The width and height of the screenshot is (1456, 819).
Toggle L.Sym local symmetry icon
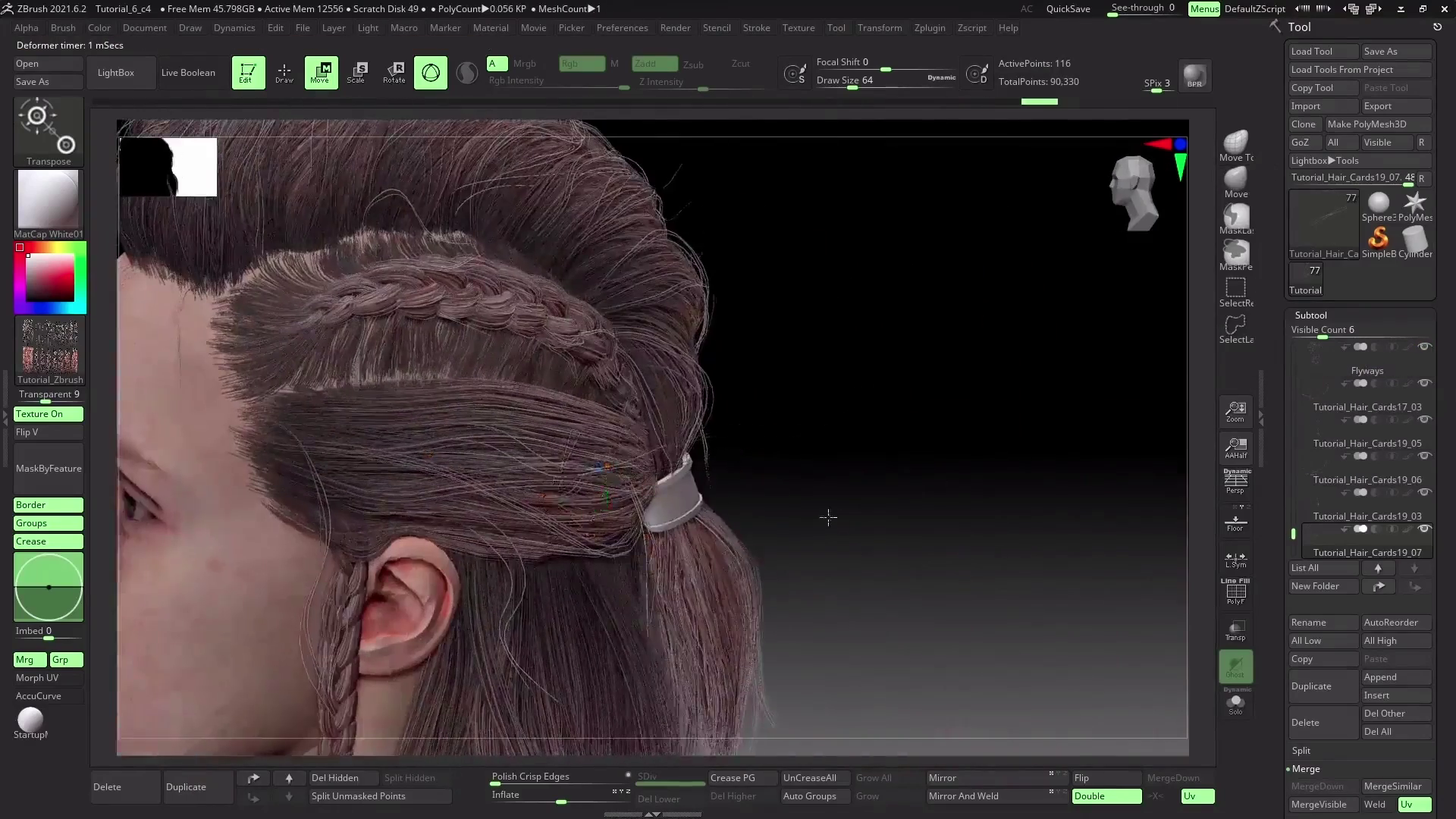tap(1235, 559)
